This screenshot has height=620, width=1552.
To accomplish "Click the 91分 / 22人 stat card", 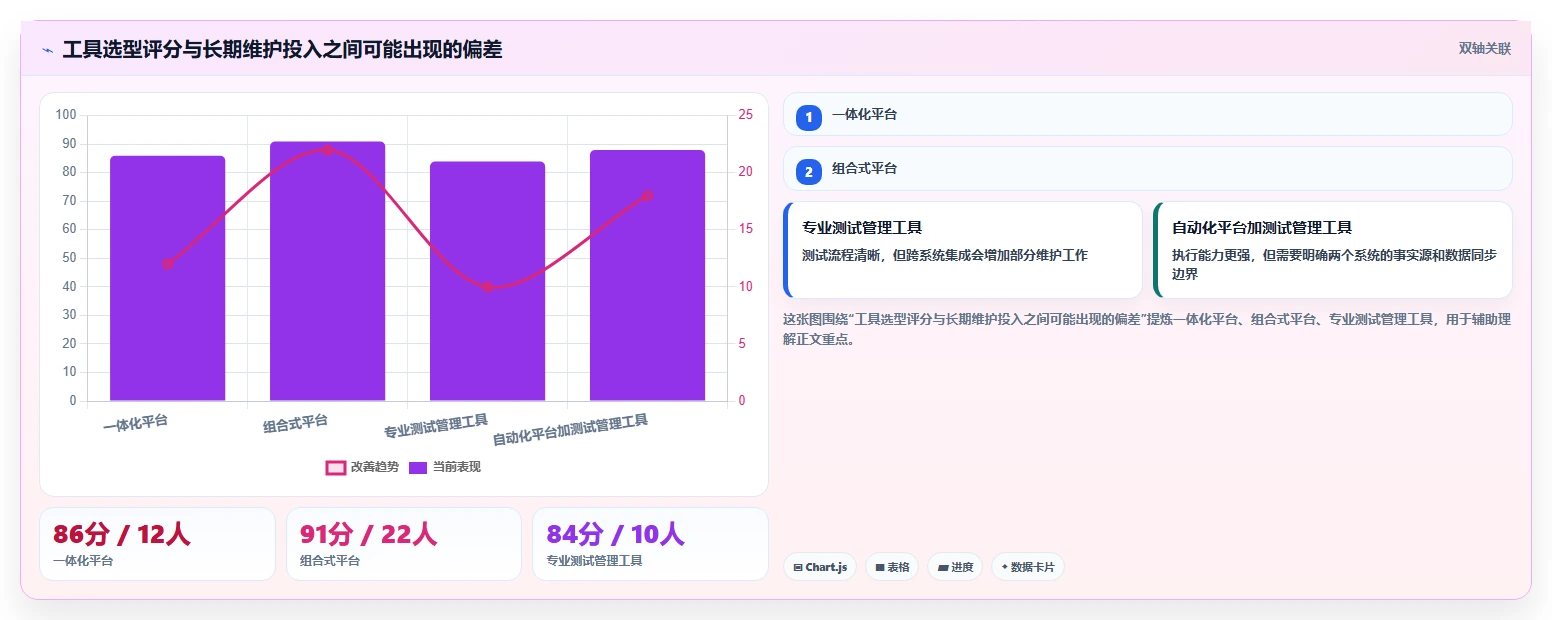I will [x=404, y=544].
